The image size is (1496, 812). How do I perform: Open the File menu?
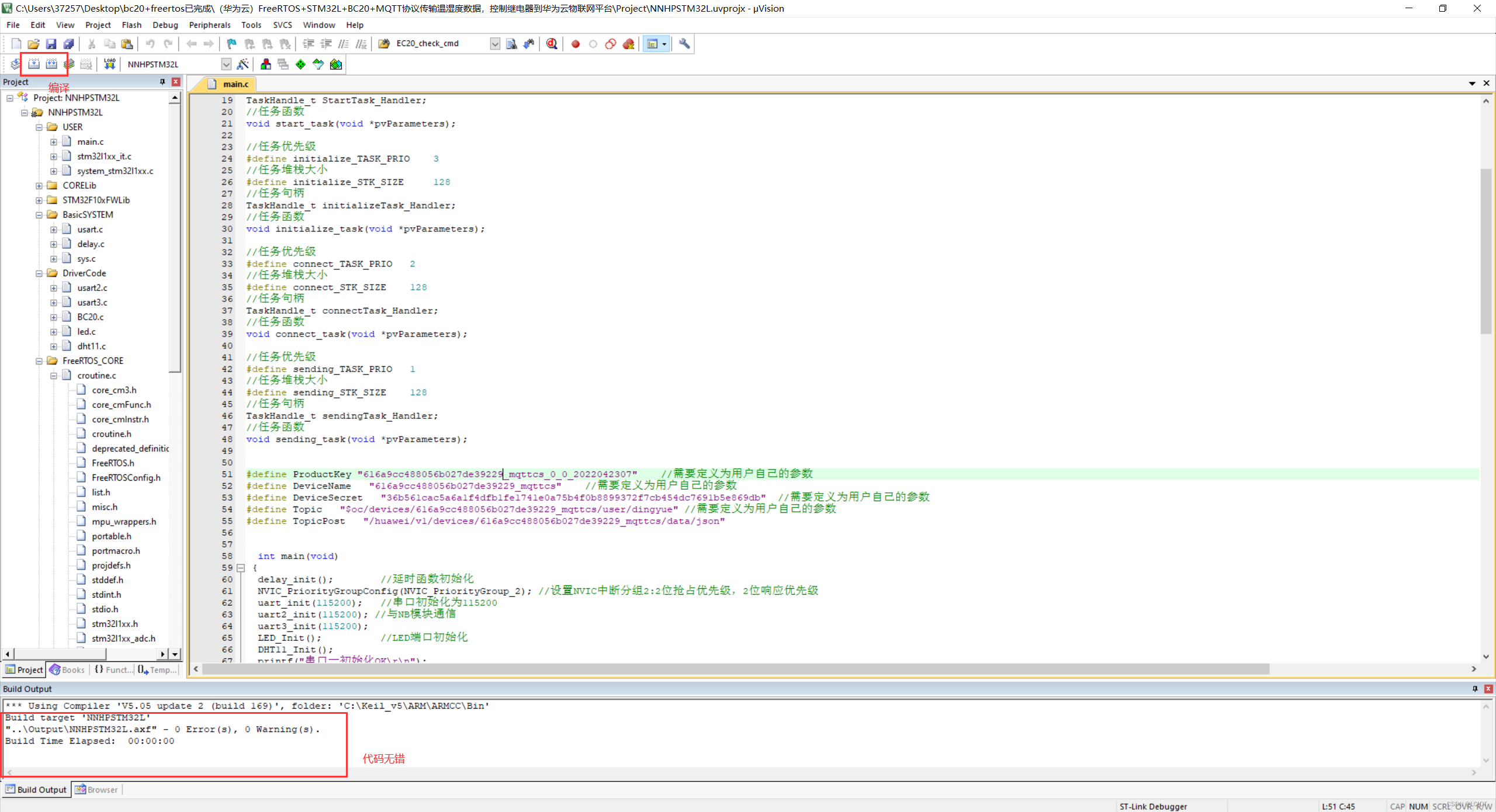pos(13,25)
